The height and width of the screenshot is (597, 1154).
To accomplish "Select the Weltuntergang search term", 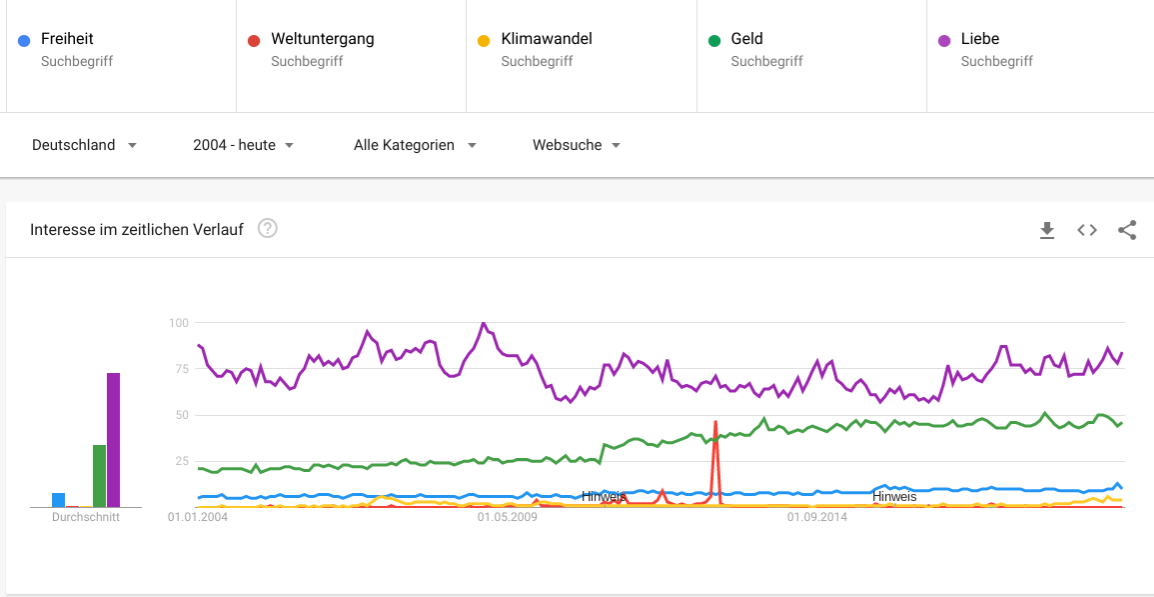I will point(322,39).
